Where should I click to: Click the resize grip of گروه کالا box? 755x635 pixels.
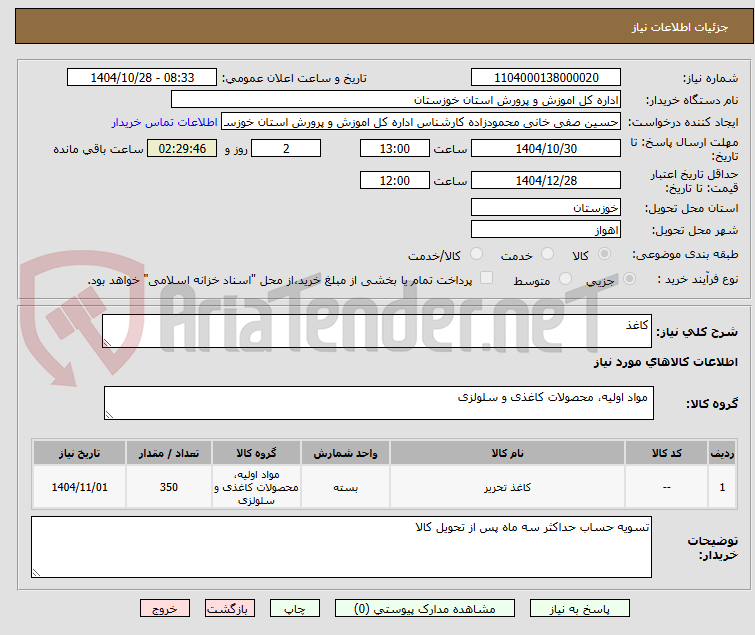[x=109, y=415]
